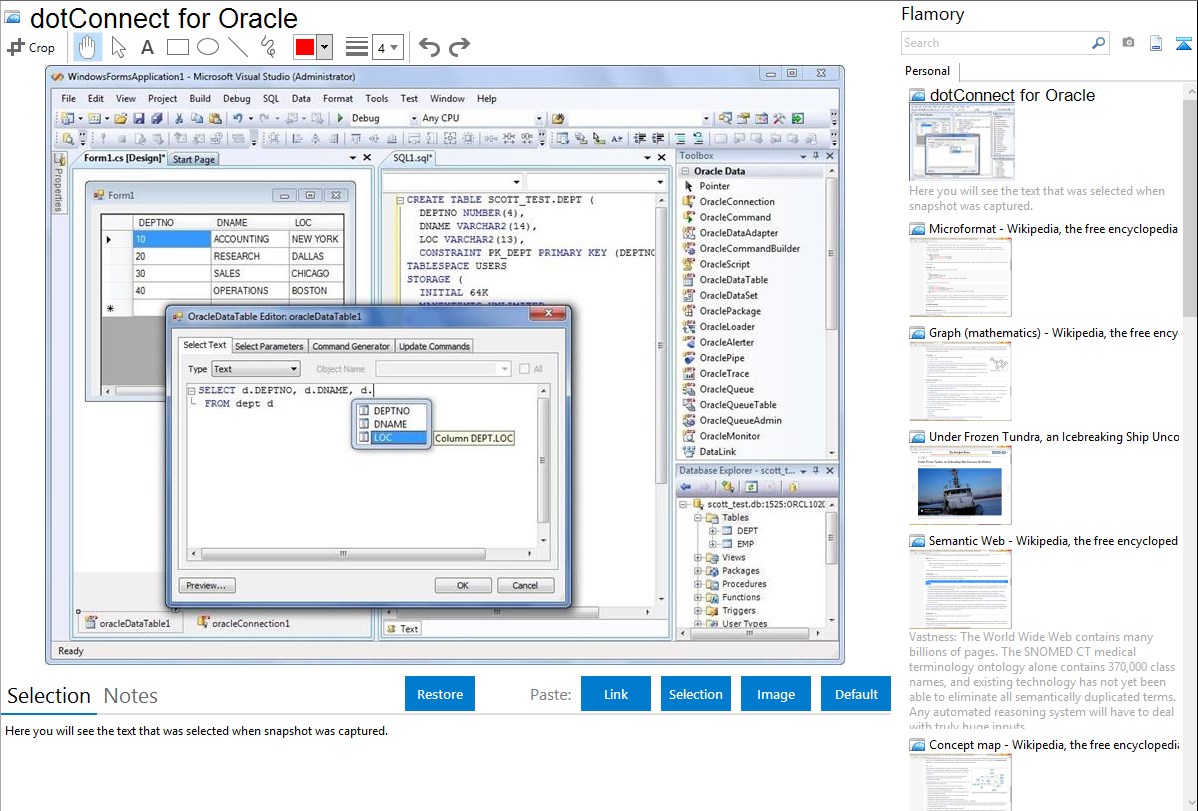Open the line width dropdown
The height and width of the screenshot is (811, 1198).
click(x=387, y=47)
